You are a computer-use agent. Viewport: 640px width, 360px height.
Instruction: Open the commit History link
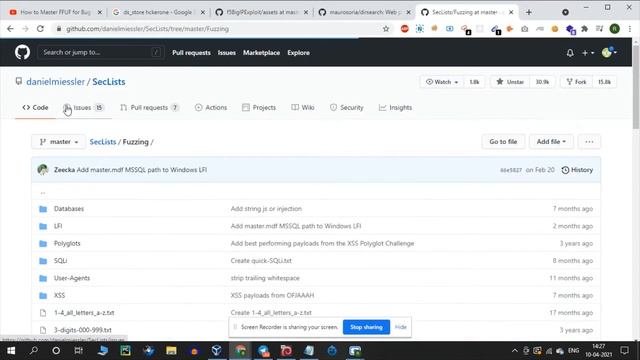coord(577,170)
